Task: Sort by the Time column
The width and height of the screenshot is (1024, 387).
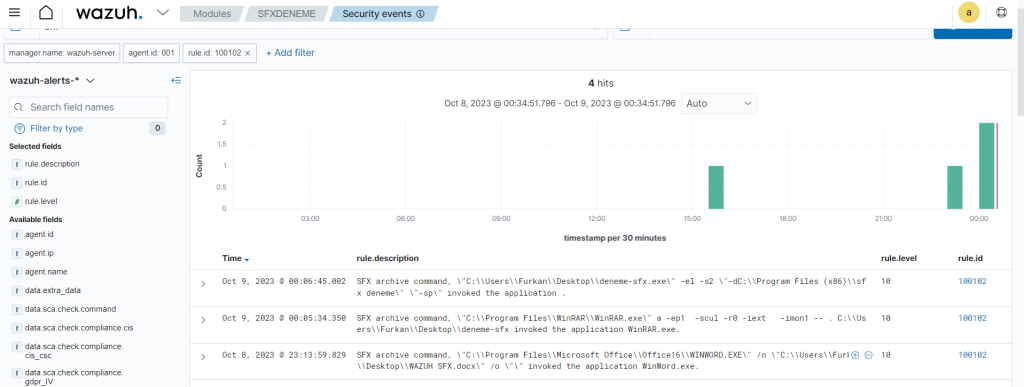Action: click(x=236, y=258)
